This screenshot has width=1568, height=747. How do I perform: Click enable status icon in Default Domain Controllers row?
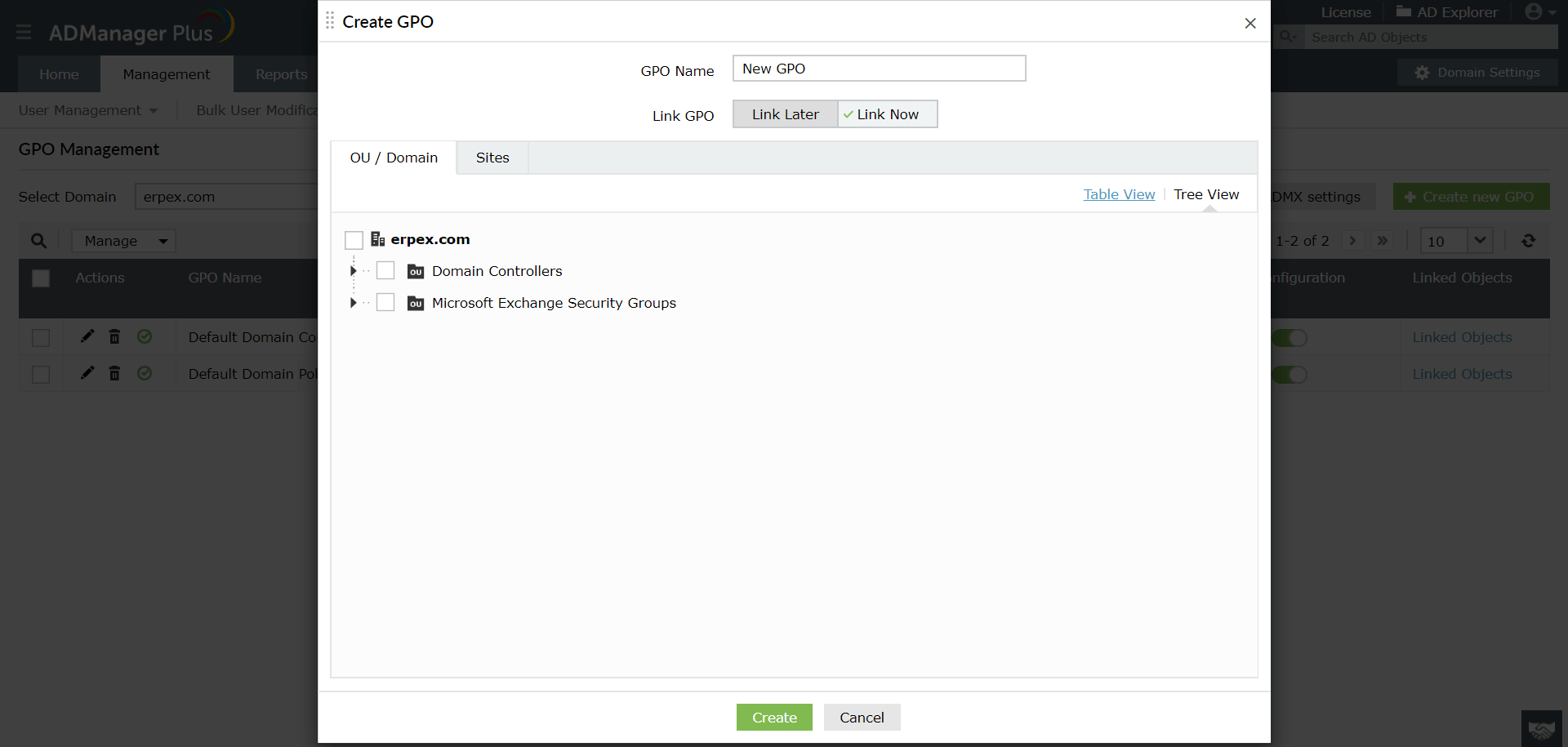145,336
